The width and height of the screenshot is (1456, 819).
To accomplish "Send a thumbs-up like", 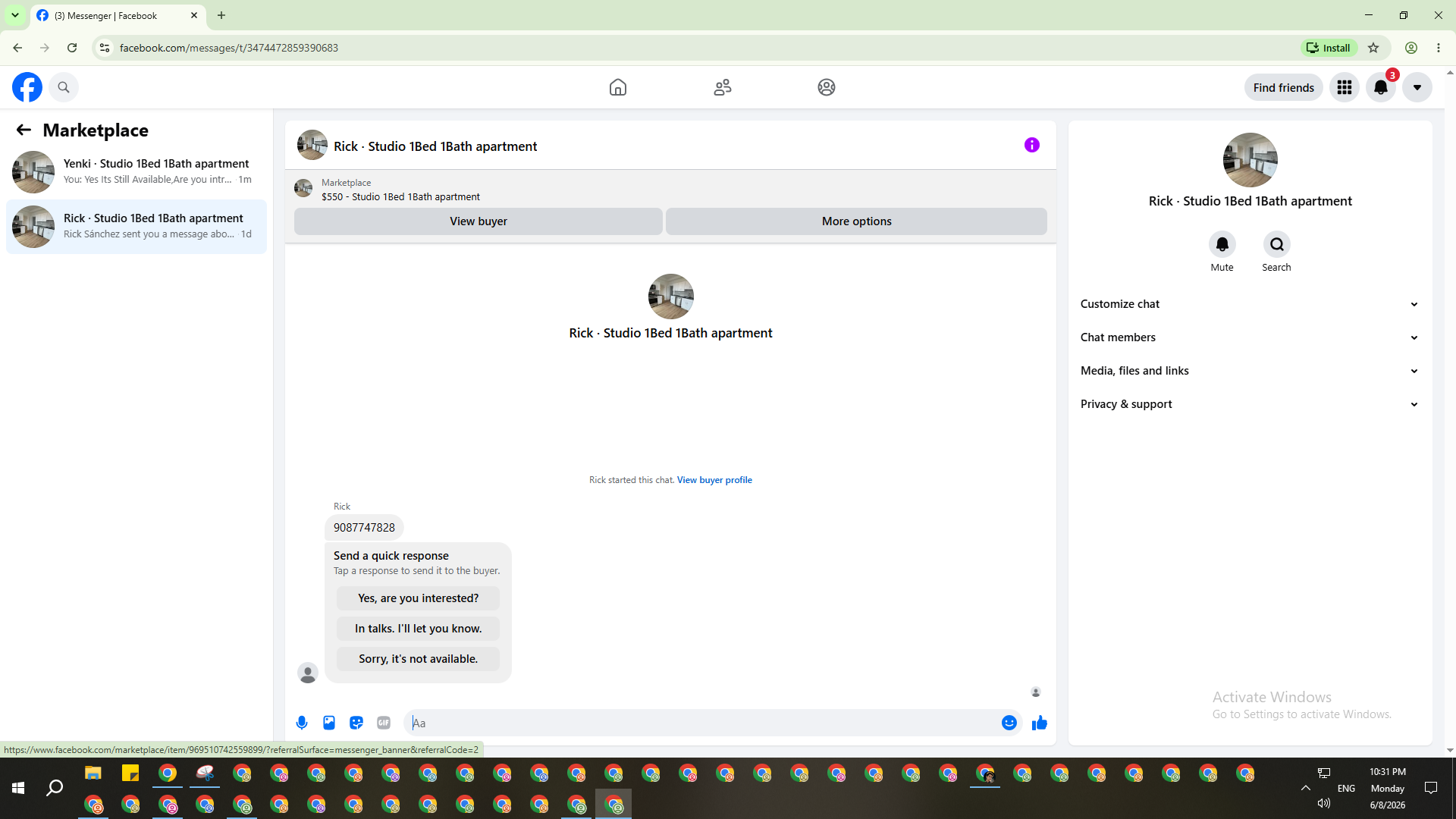I will pyautogui.click(x=1040, y=723).
